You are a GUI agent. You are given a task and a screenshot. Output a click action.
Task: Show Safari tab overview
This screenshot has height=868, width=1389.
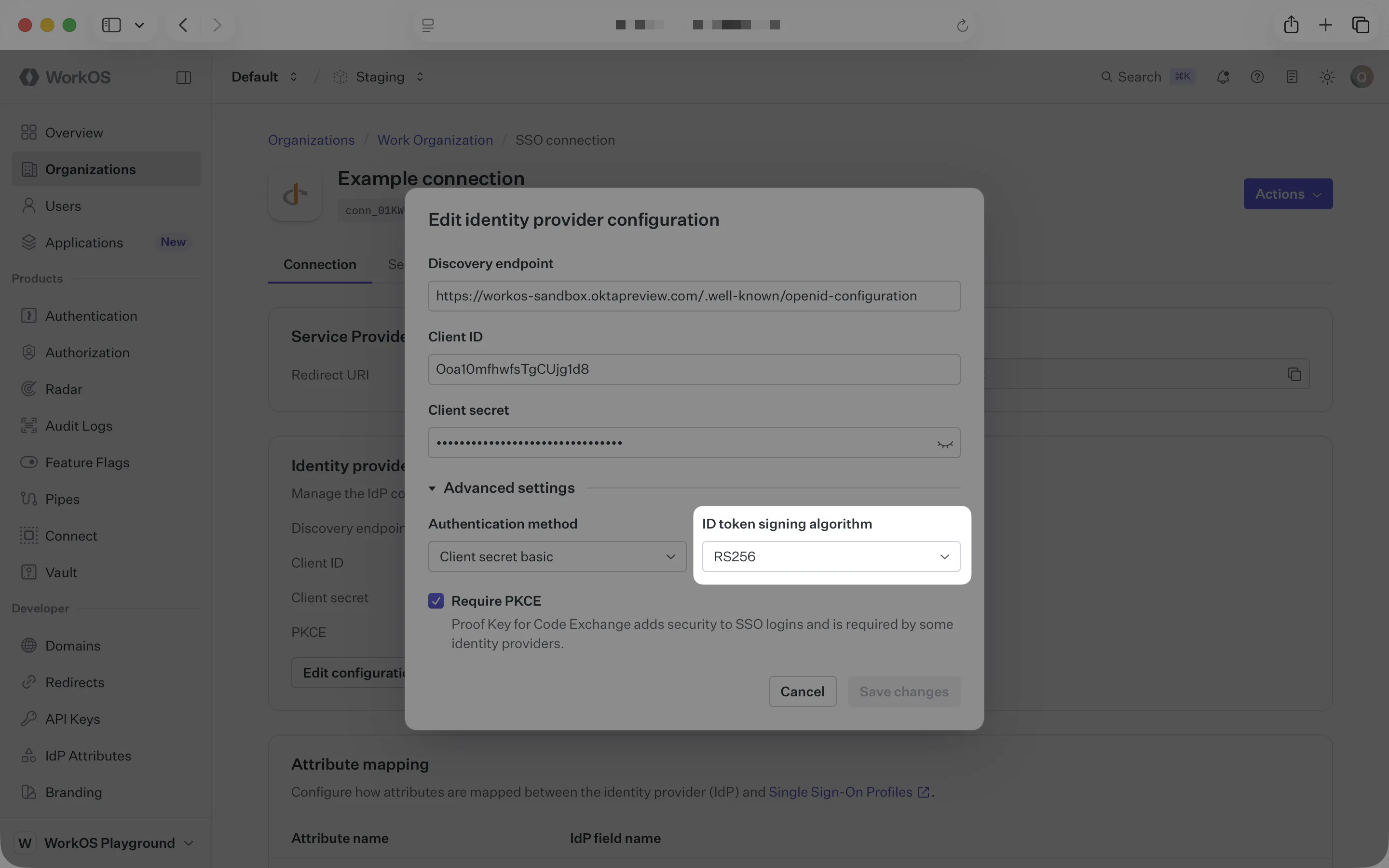[1361, 25]
